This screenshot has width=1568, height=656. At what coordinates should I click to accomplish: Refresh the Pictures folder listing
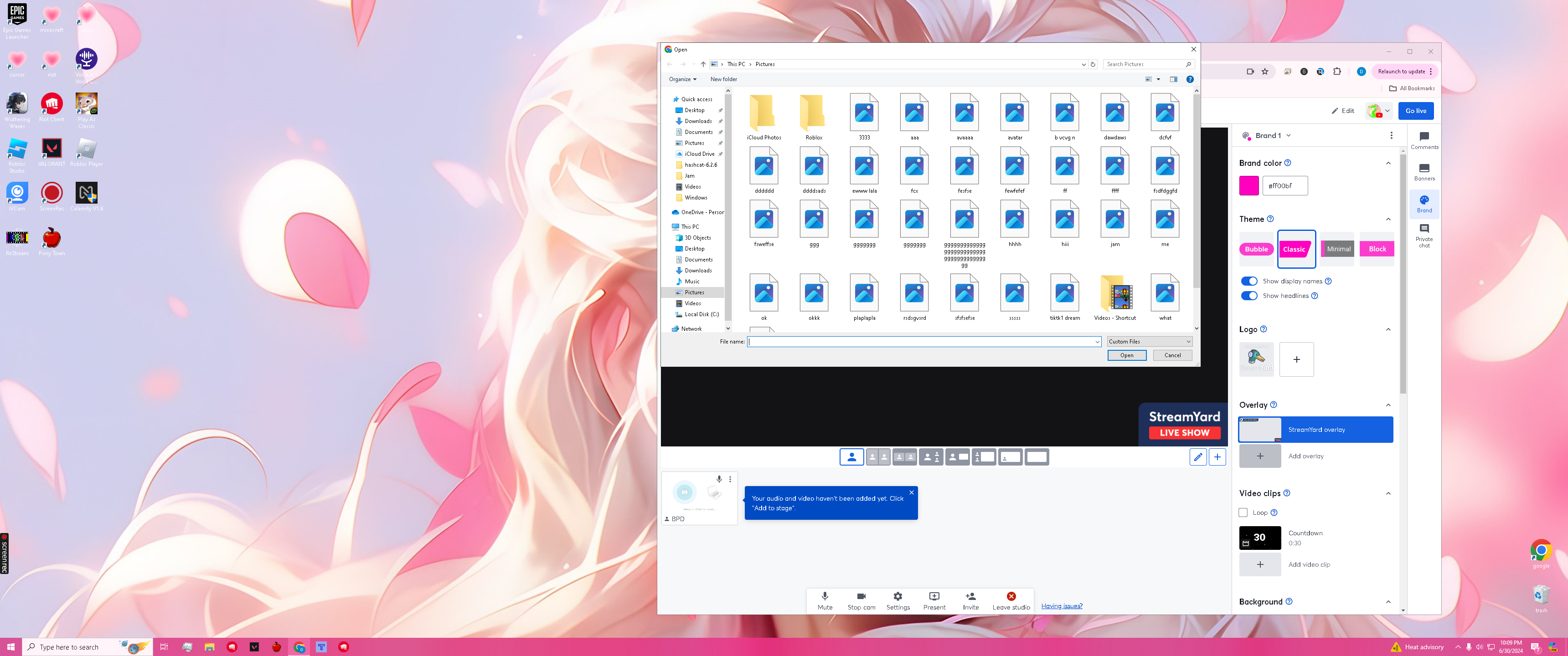coord(1093,64)
